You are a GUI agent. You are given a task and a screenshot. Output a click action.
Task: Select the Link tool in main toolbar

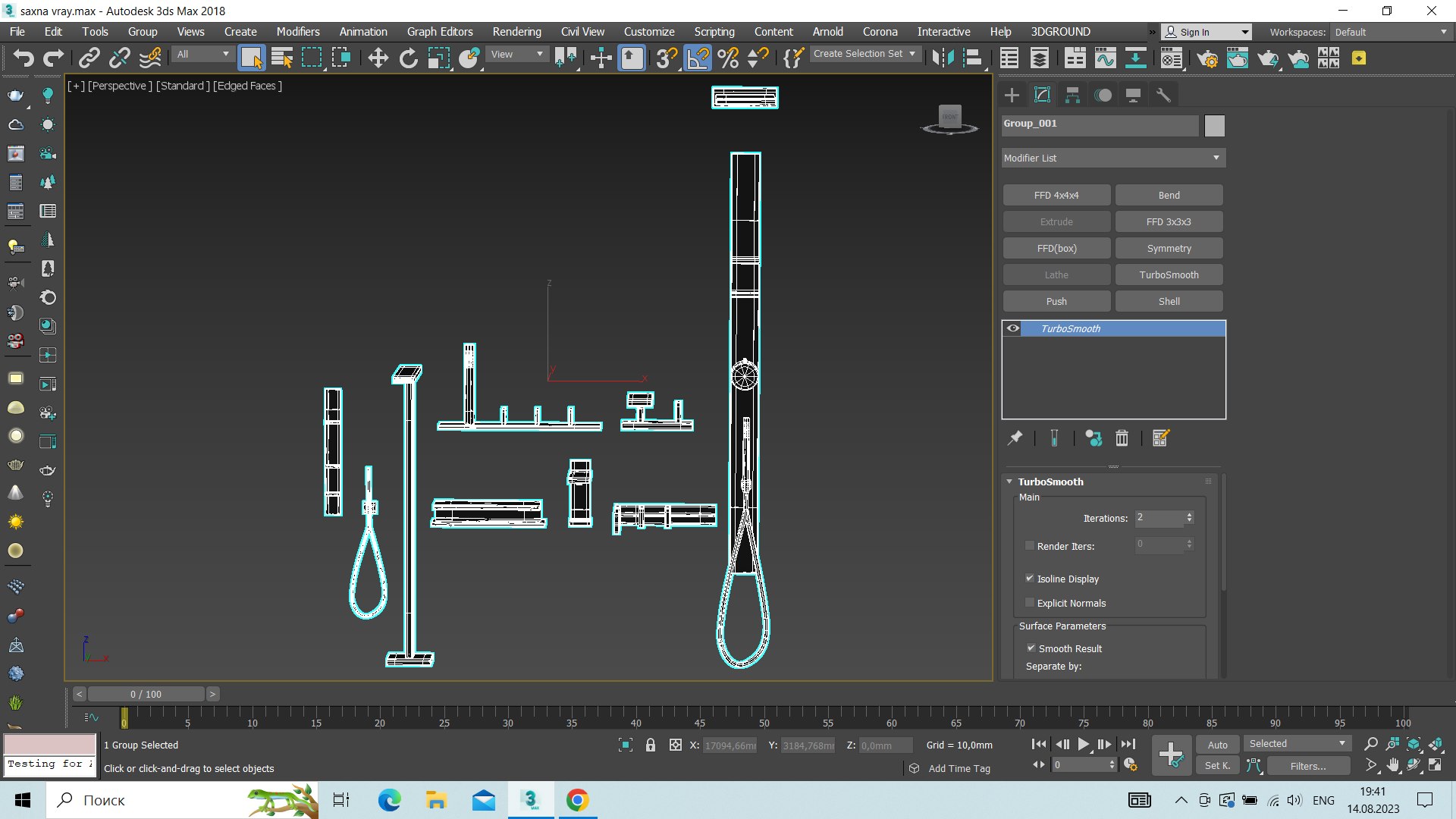coord(89,58)
